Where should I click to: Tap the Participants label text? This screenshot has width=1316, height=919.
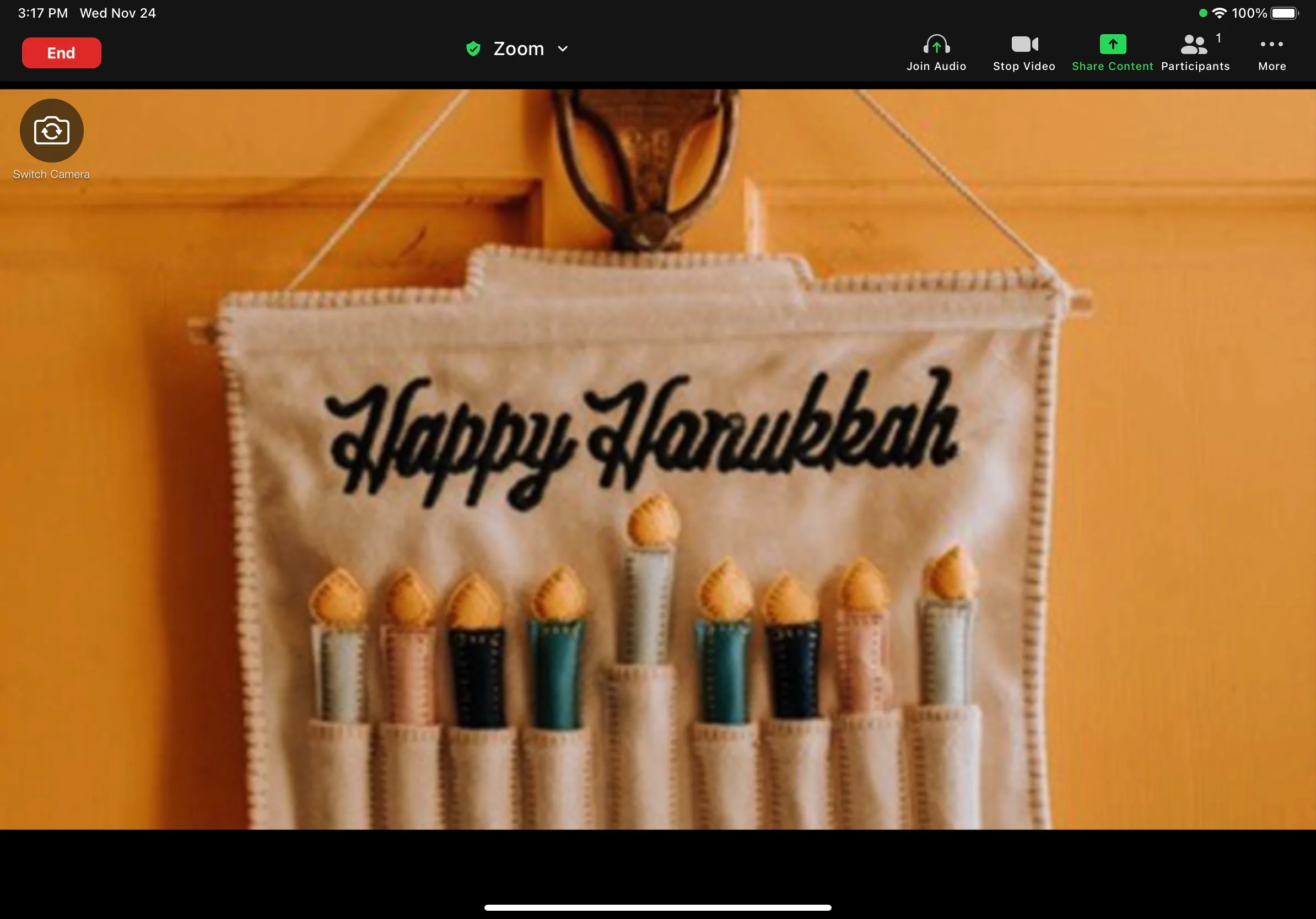(x=1195, y=67)
